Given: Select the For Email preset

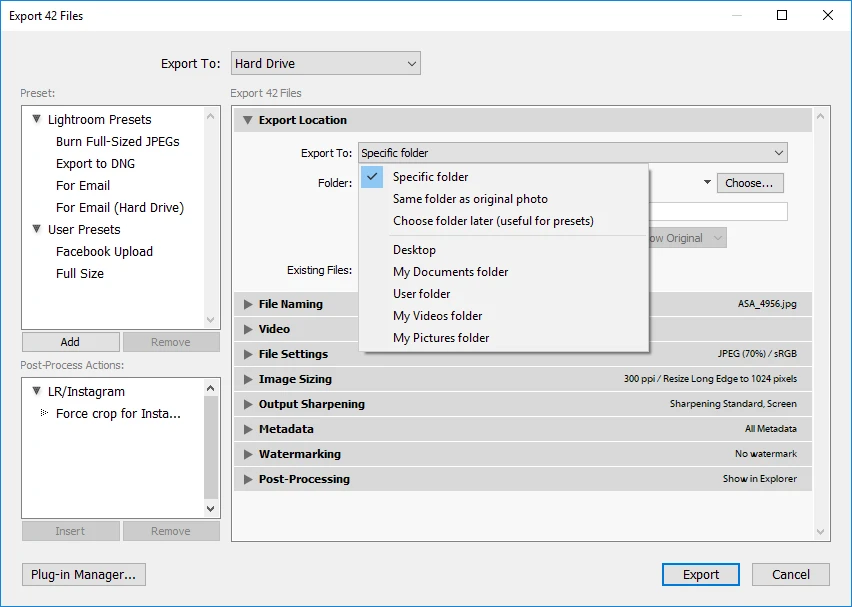Looking at the screenshot, I should tap(83, 186).
